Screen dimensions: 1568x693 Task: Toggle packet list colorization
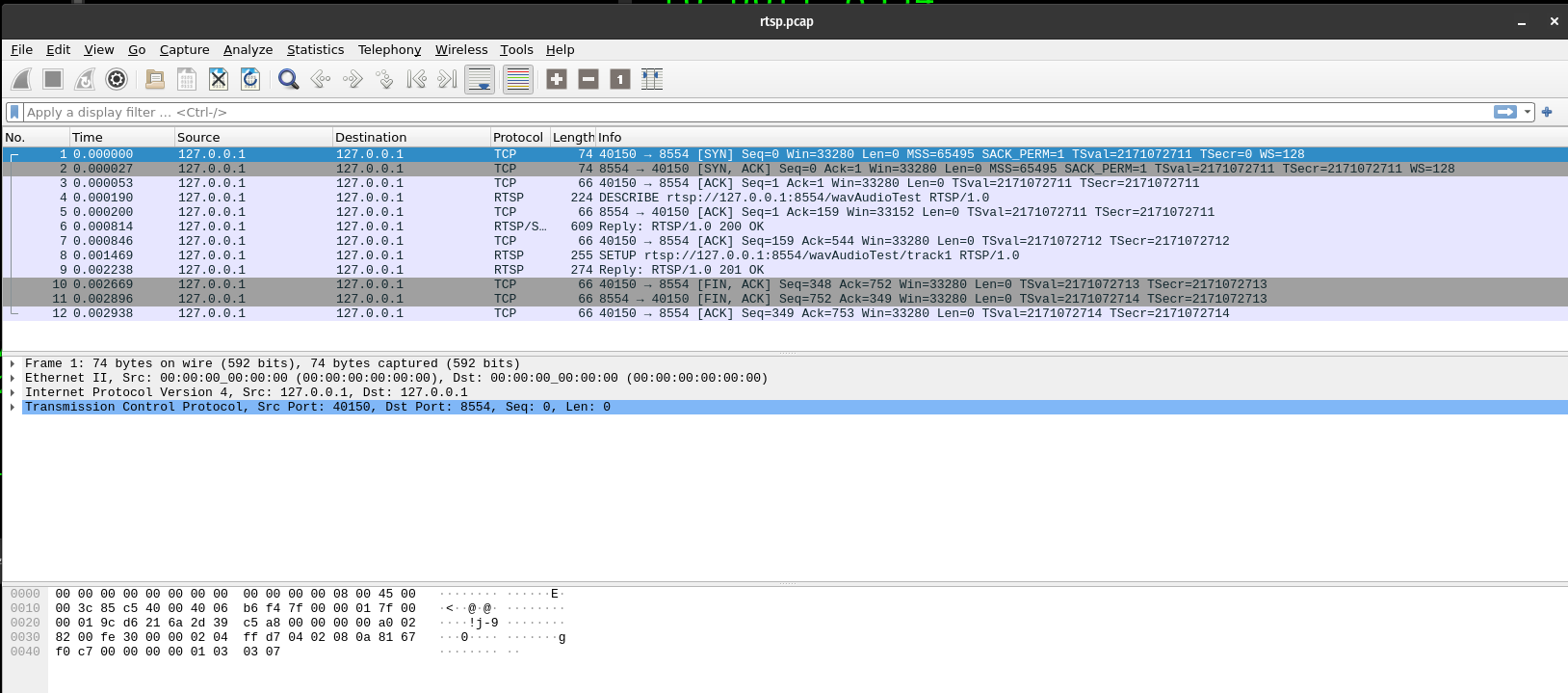pos(518,80)
